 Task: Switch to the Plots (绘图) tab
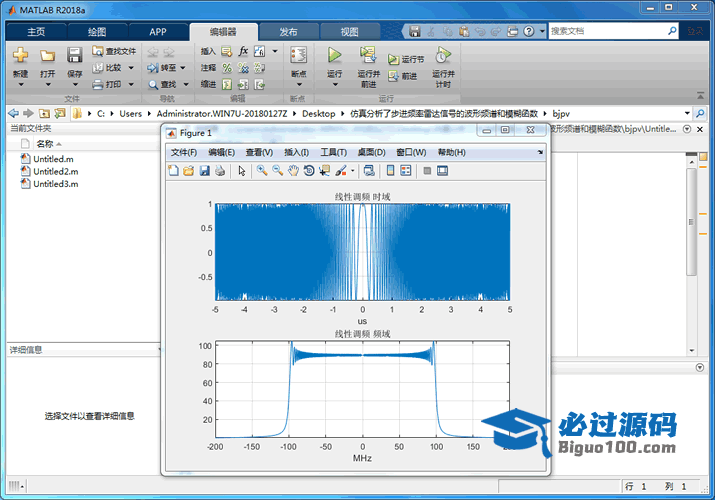(97, 32)
